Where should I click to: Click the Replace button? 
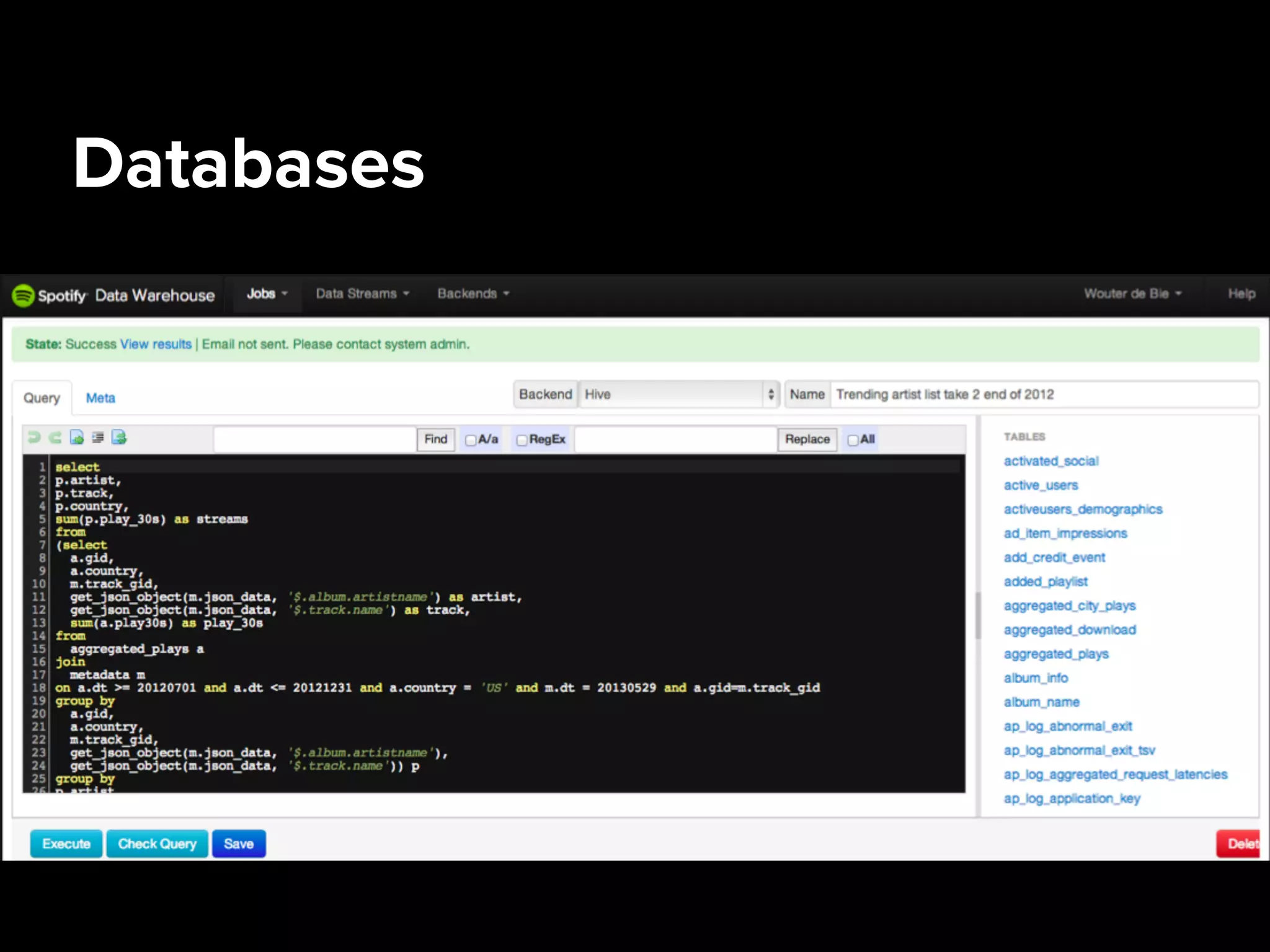click(x=807, y=439)
